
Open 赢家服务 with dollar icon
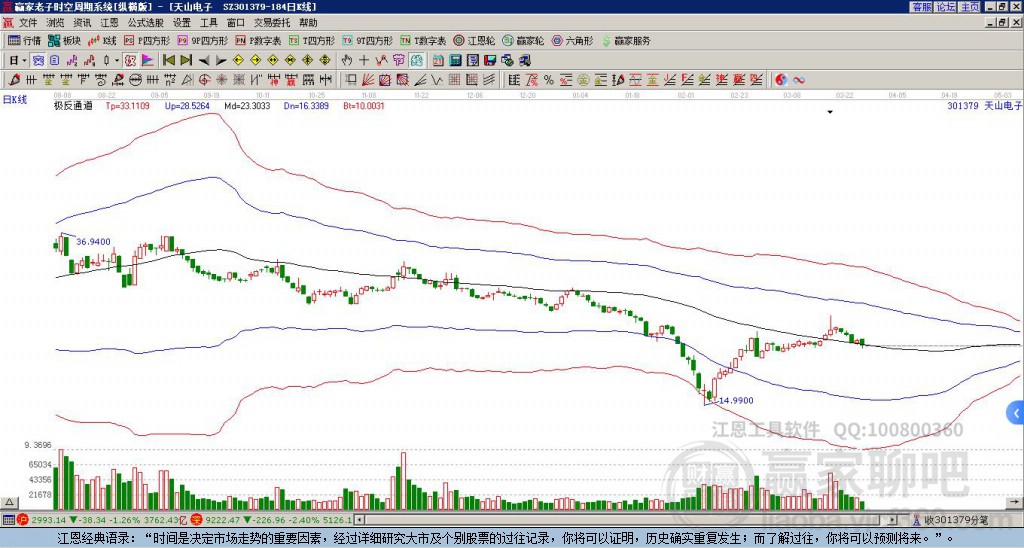(626, 40)
